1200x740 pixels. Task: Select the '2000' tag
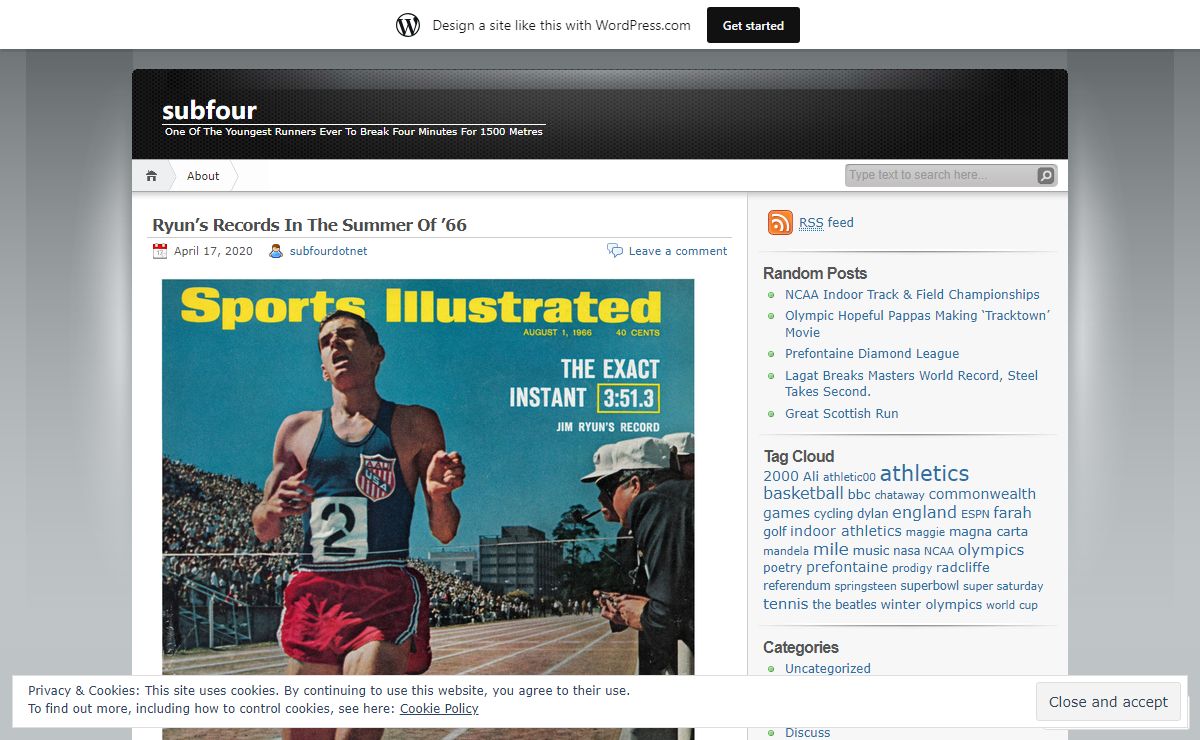click(781, 476)
